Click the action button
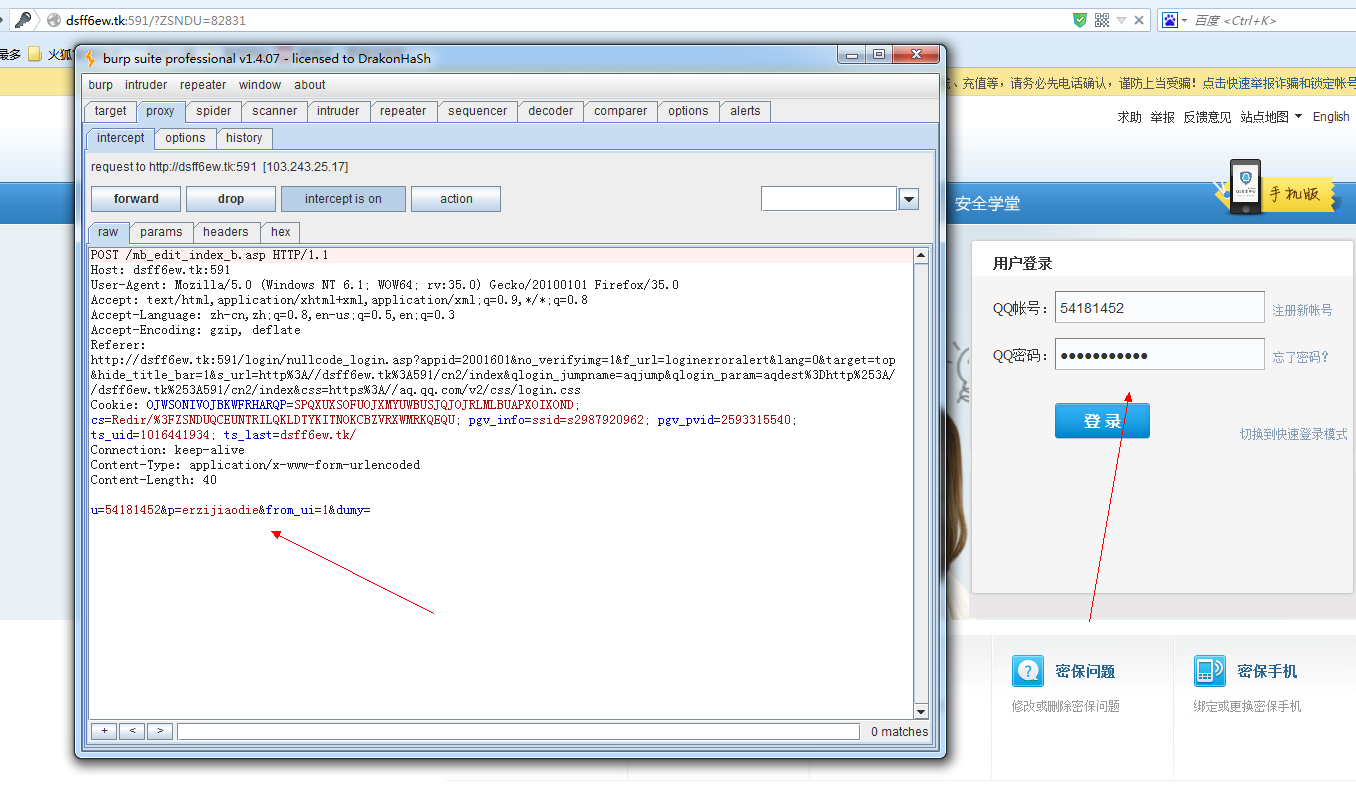The height and width of the screenshot is (807, 1356). tap(456, 199)
